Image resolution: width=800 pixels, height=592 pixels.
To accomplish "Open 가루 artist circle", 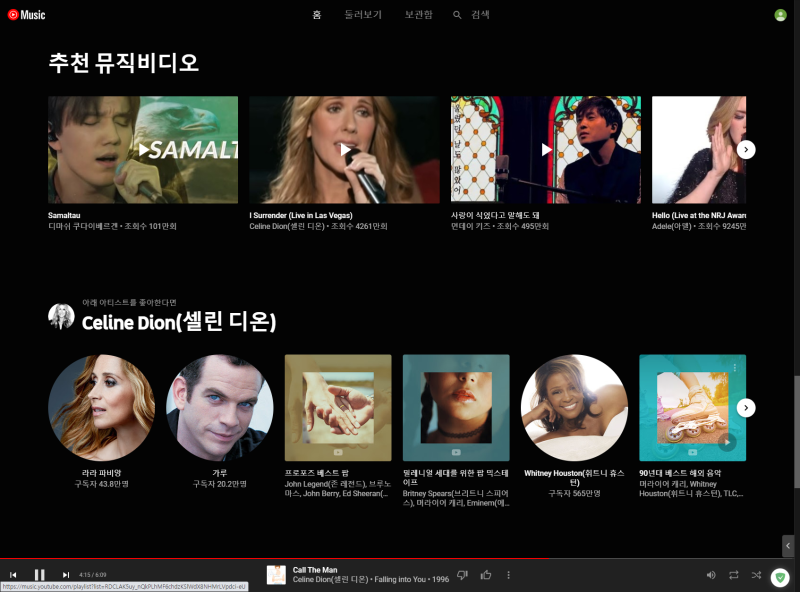I will [x=219, y=408].
